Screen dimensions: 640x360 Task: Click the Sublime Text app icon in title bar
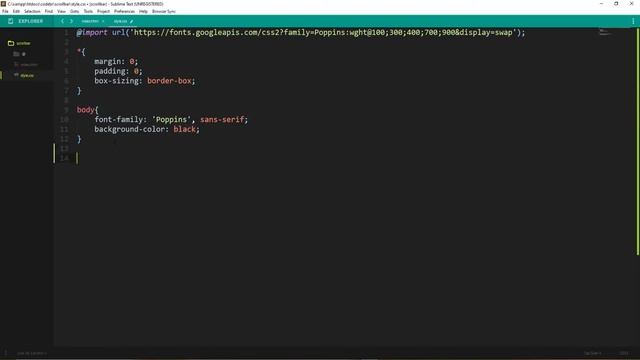point(3,4)
